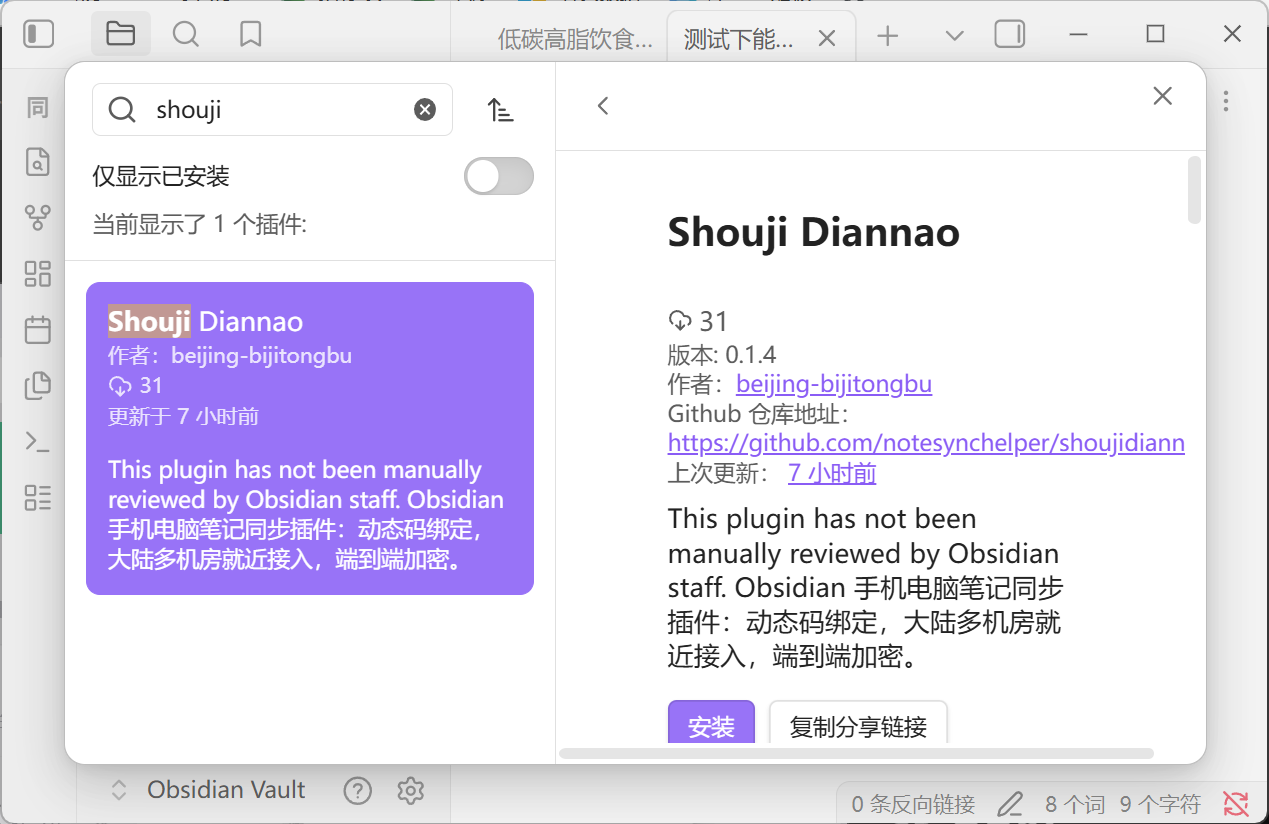The height and width of the screenshot is (824, 1269).
Task: Expand the Obsidian Vault switcher
Action: [119, 790]
